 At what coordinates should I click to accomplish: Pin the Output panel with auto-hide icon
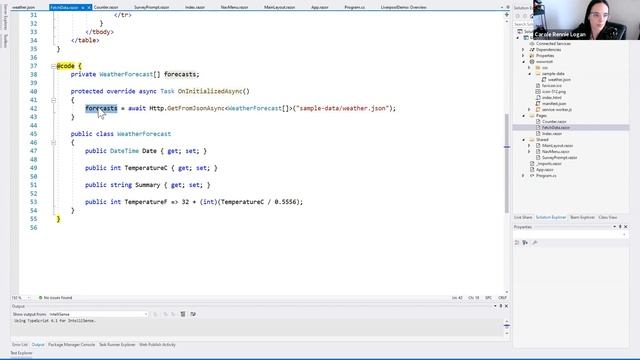(501, 306)
